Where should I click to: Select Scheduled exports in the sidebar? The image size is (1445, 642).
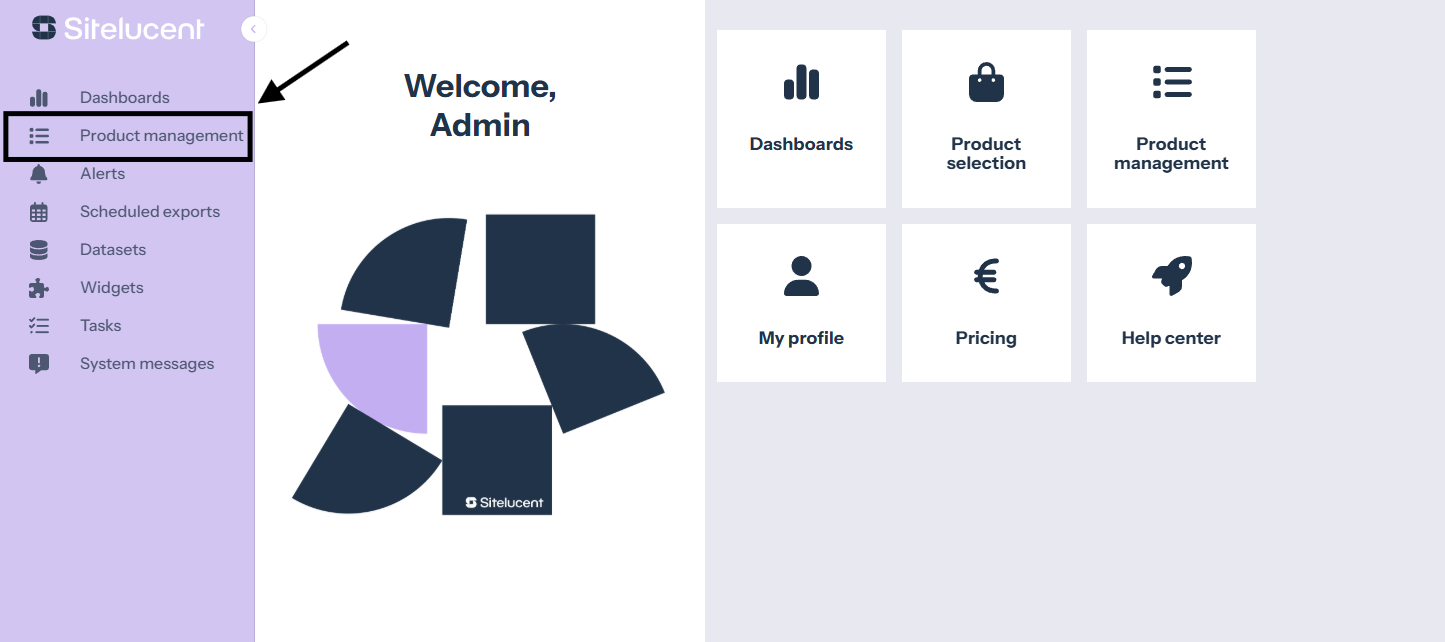pyautogui.click(x=150, y=212)
